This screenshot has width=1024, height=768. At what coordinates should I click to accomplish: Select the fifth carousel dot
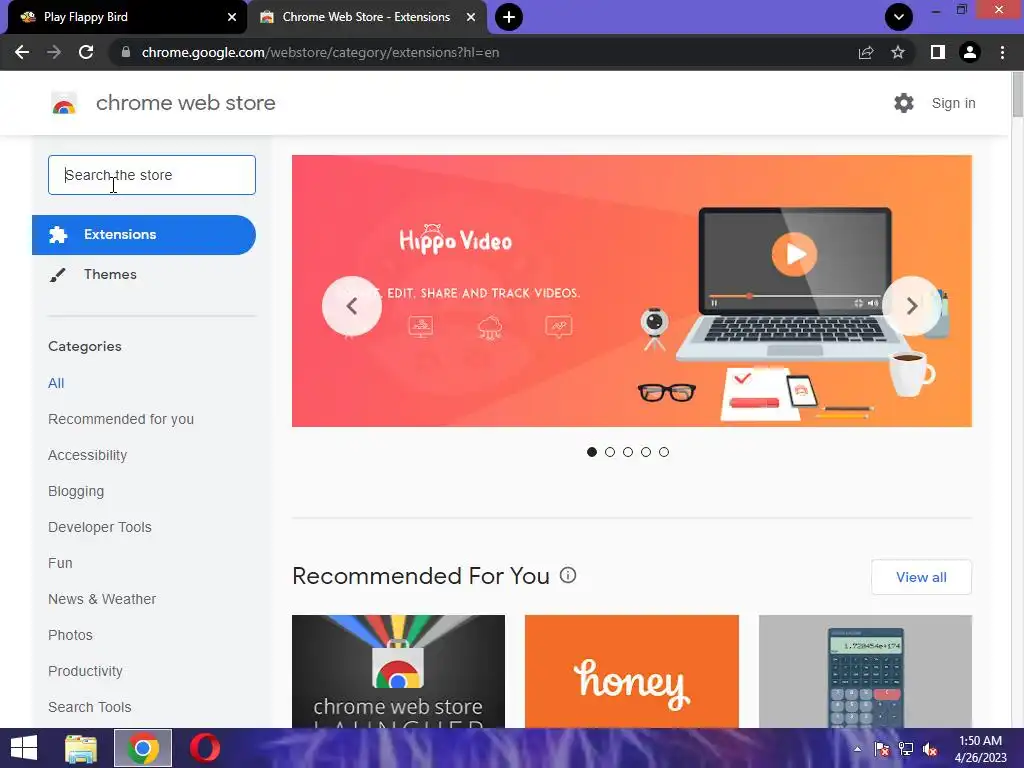664,452
